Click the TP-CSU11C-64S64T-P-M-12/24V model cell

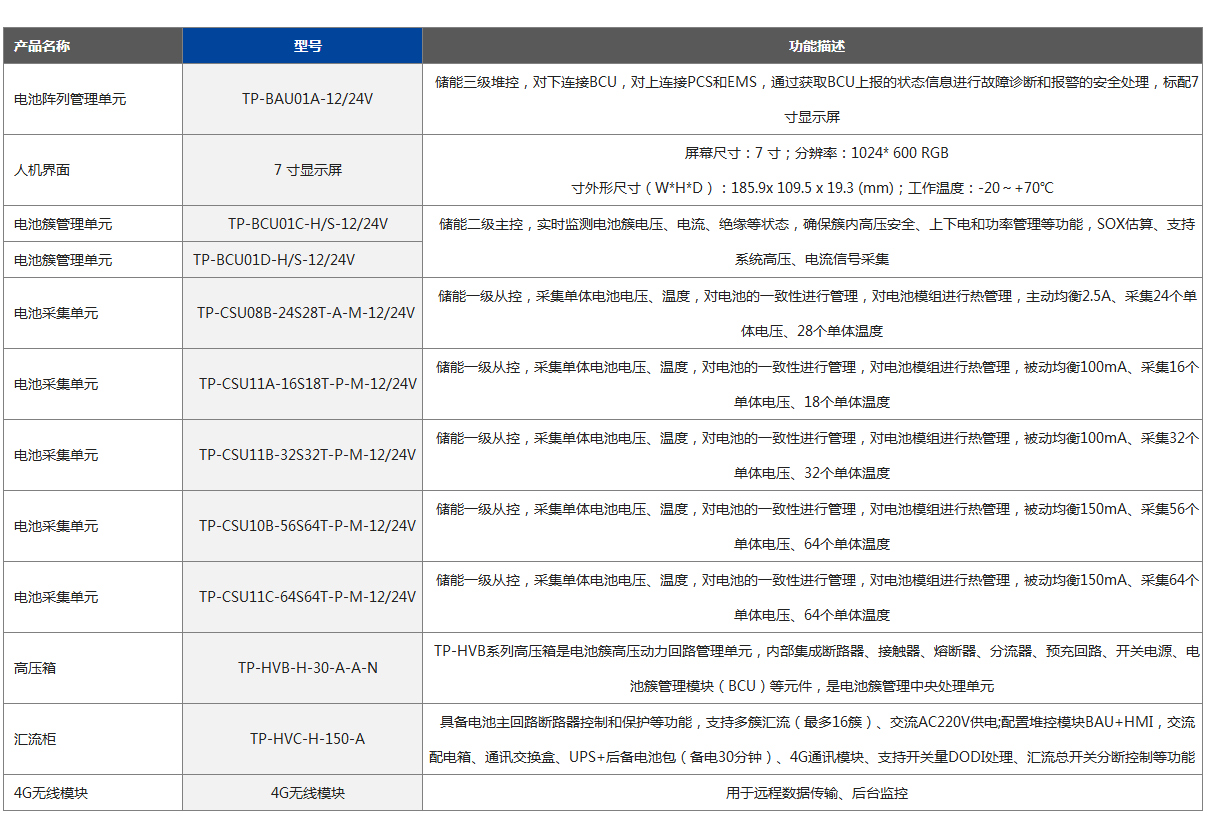307,597
